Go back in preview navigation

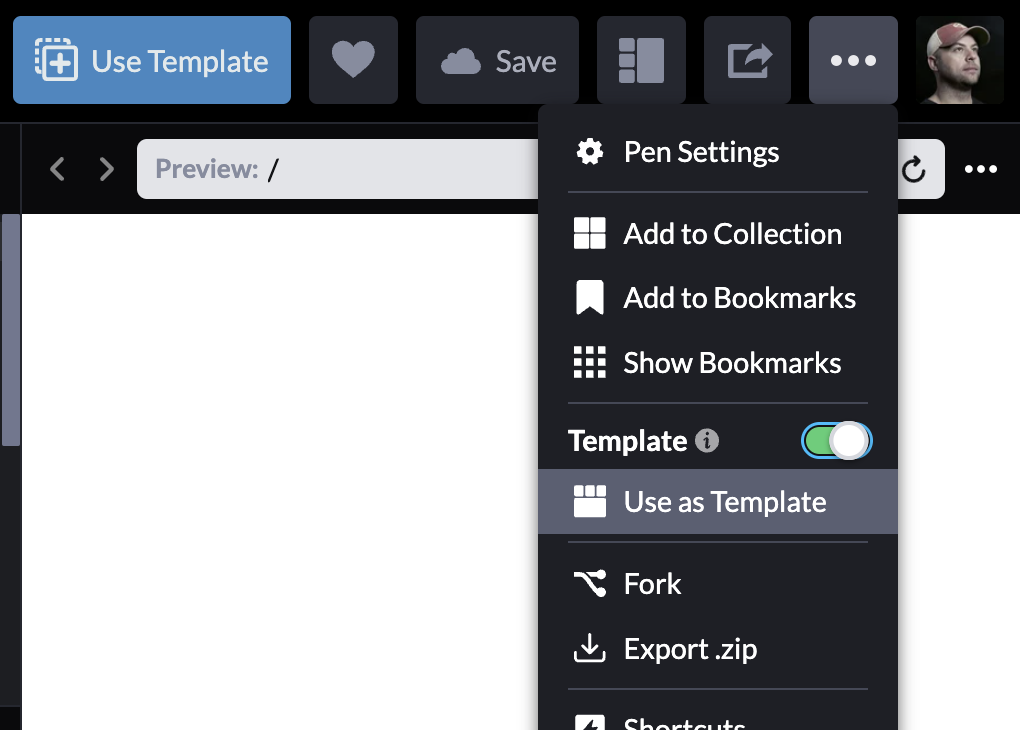[58, 169]
